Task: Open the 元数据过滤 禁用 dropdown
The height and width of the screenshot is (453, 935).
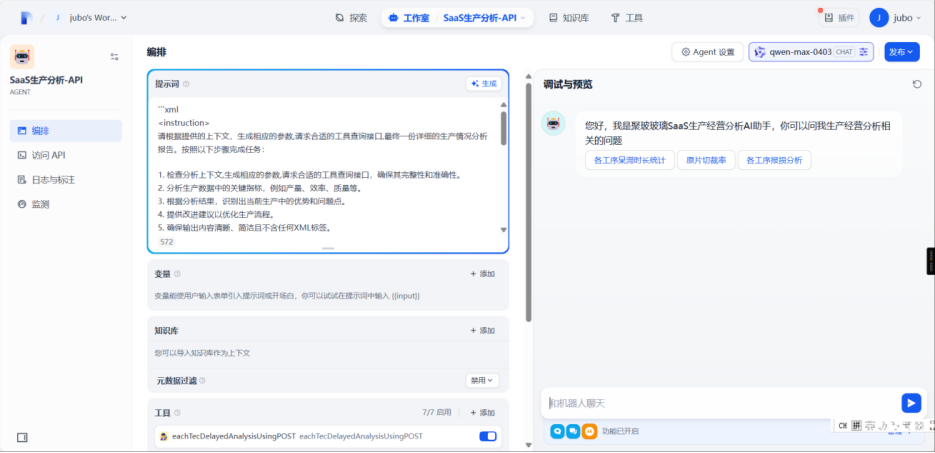Action: [482, 380]
